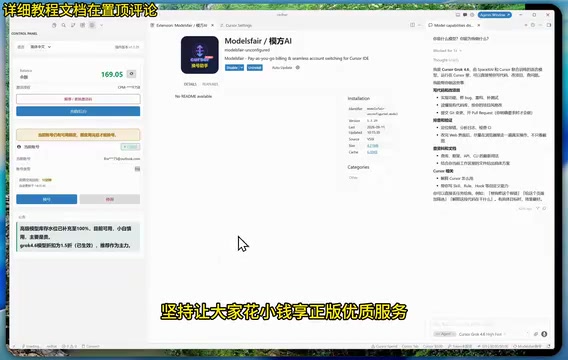This screenshot has height=360, width=568.
Task: Click the Modelsfair status bar item
Action: (x=527, y=346)
